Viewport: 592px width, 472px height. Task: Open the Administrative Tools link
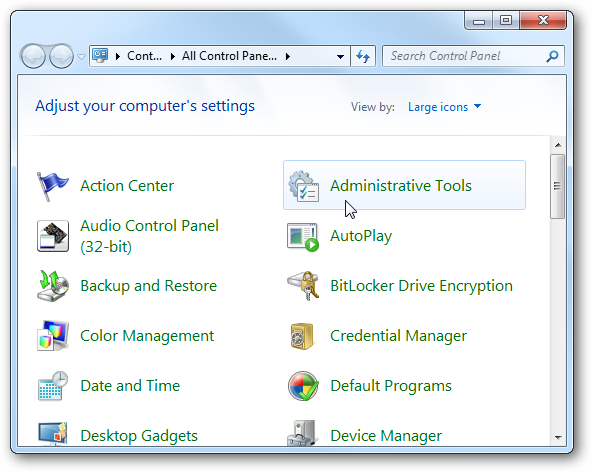click(401, 186)
